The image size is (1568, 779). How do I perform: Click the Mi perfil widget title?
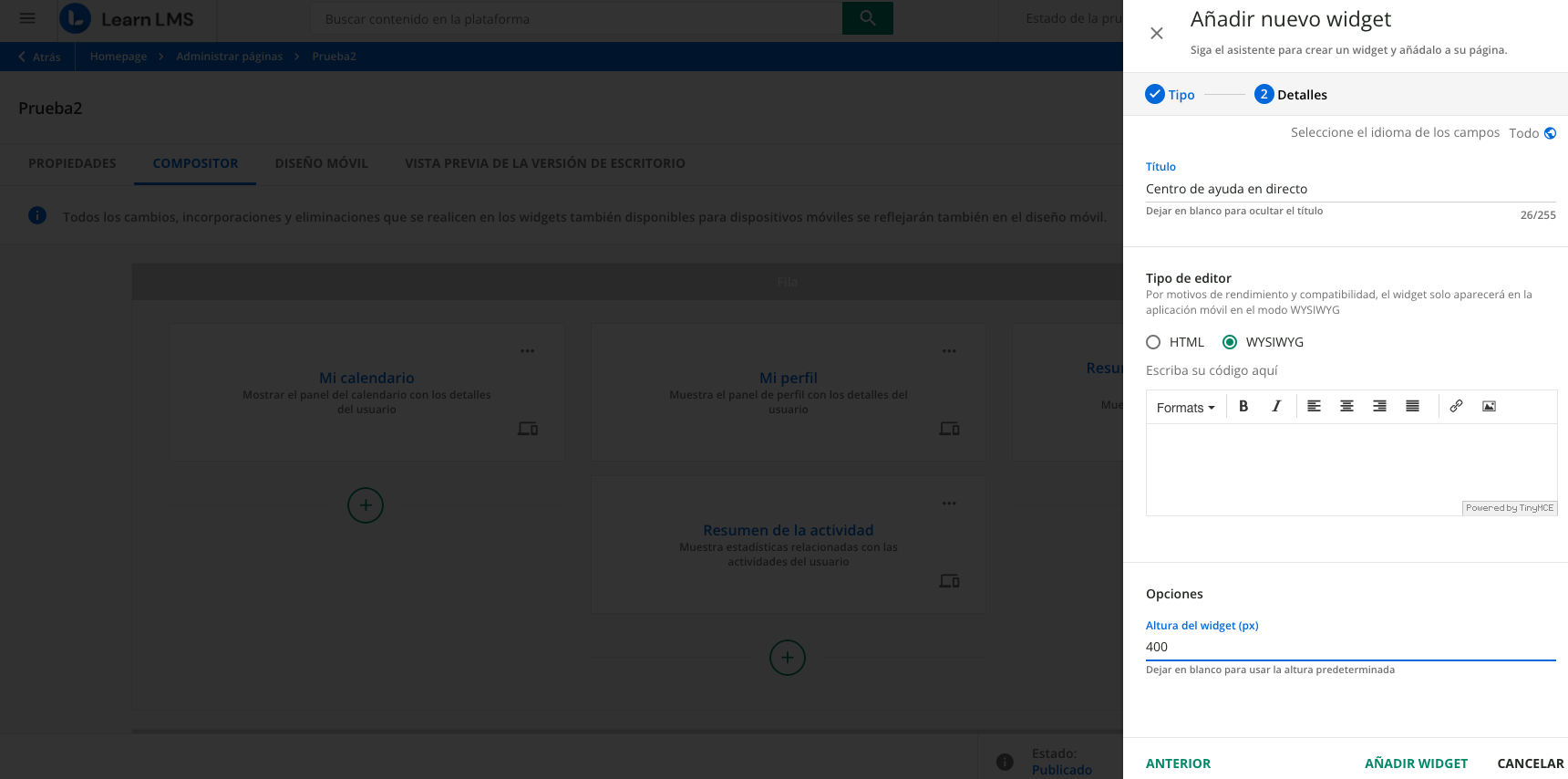click(789, 378)
